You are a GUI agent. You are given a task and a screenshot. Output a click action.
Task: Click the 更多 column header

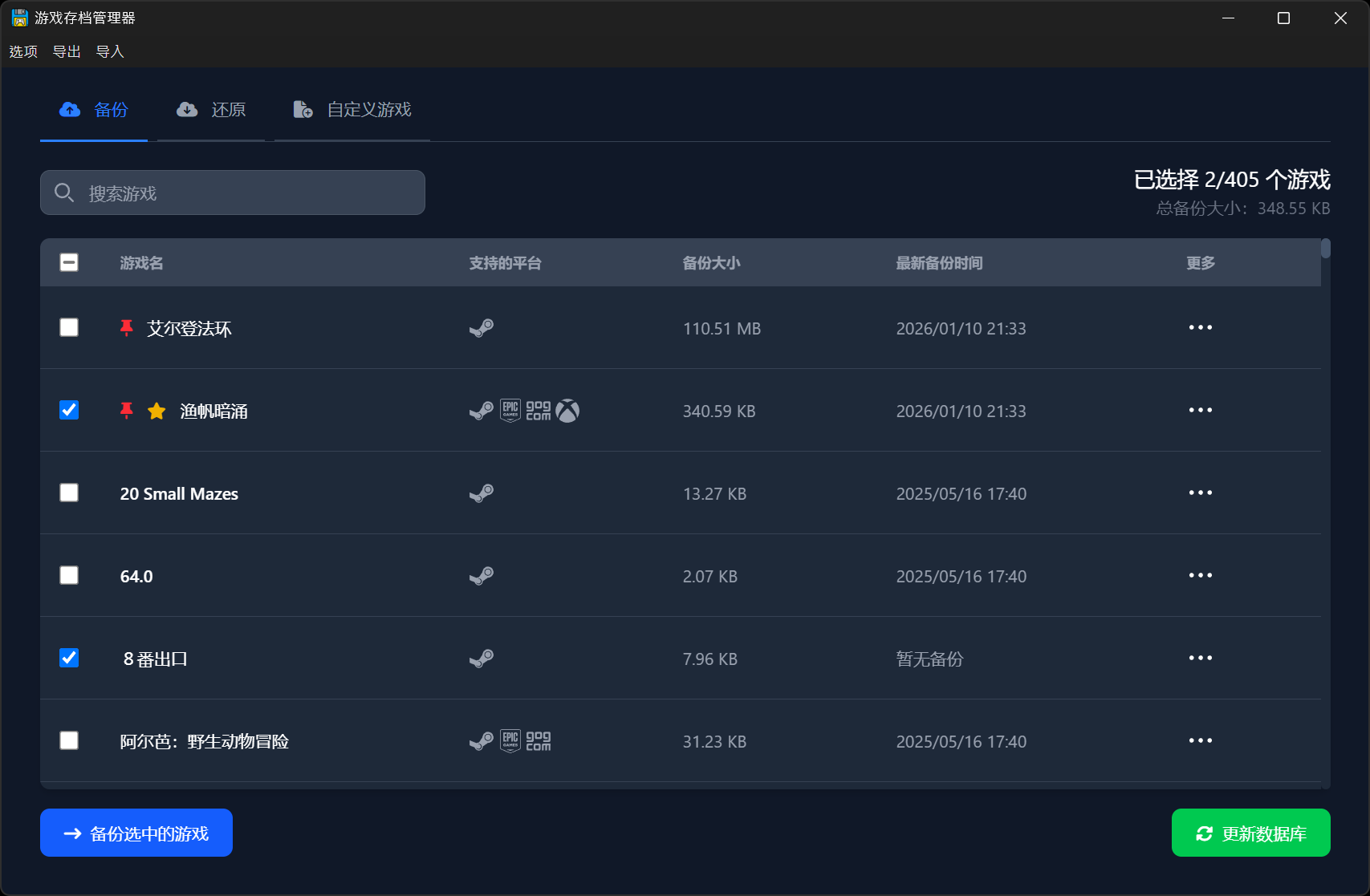click(x=1201, y=263)
